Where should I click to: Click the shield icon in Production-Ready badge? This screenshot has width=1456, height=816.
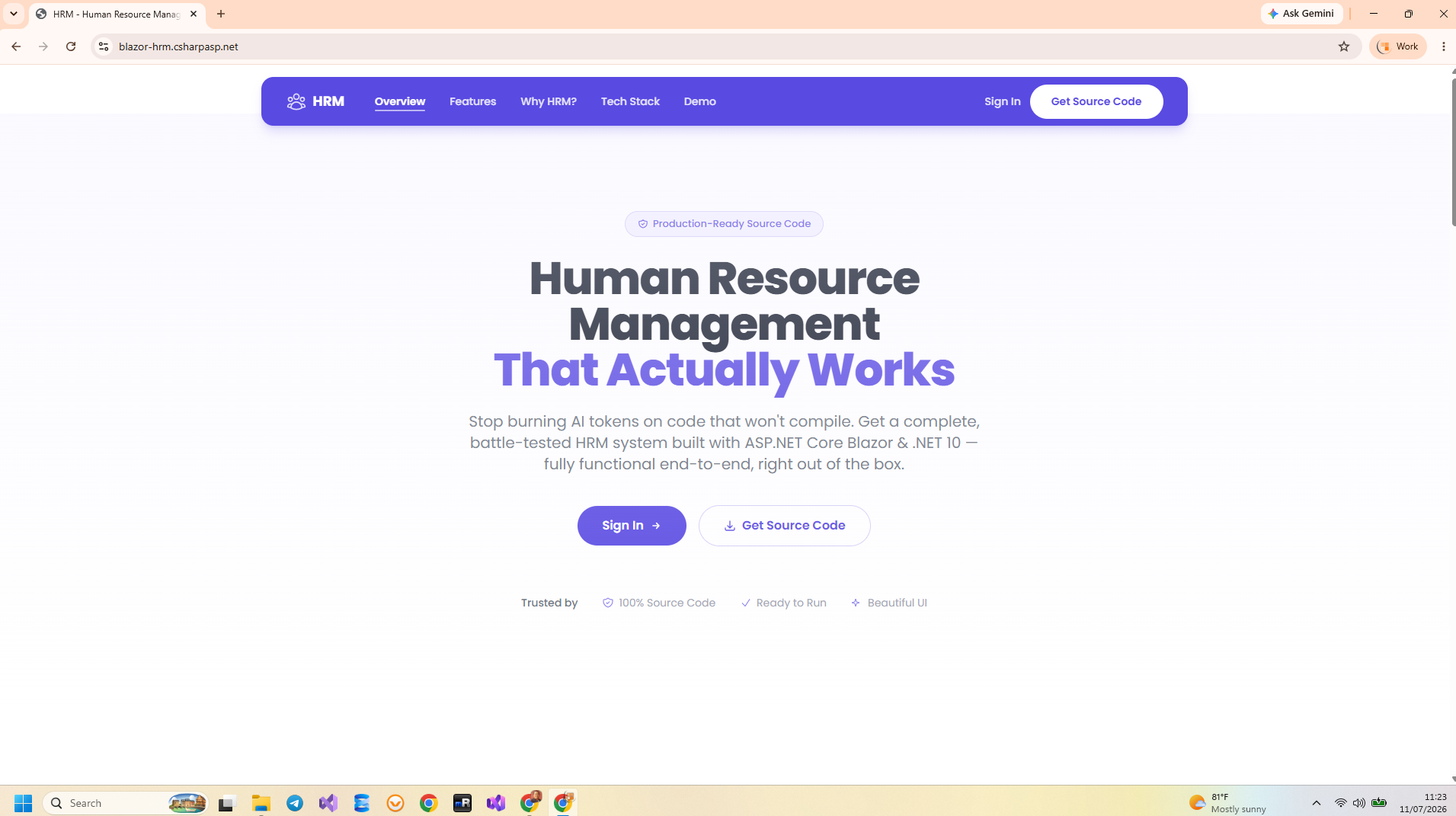pos(643,224)
